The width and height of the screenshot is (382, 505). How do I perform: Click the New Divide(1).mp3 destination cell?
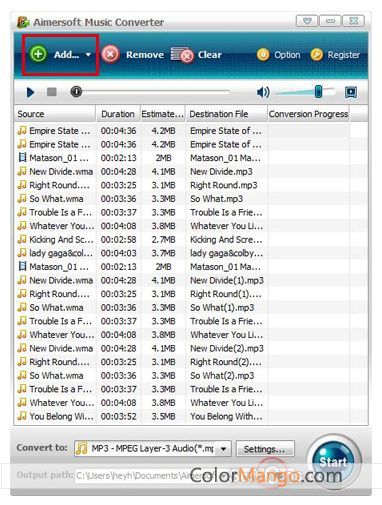[x=227, y=280]
